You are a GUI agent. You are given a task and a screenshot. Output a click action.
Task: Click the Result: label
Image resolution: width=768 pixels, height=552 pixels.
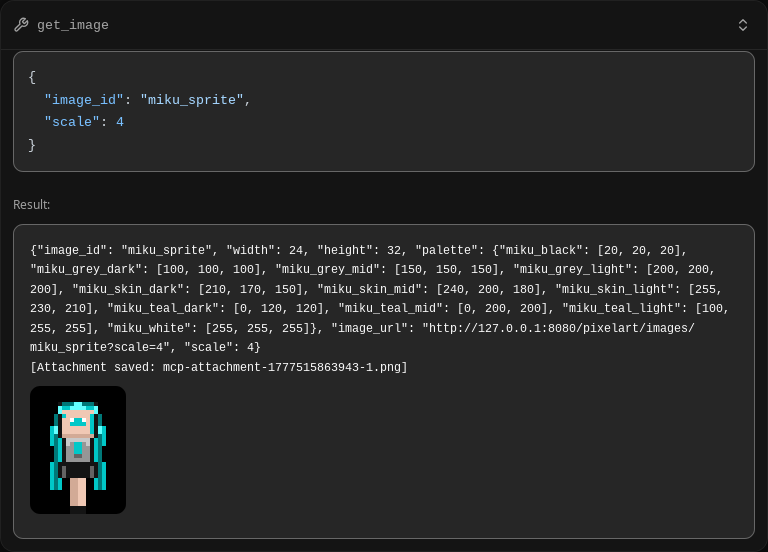(32, 204)
